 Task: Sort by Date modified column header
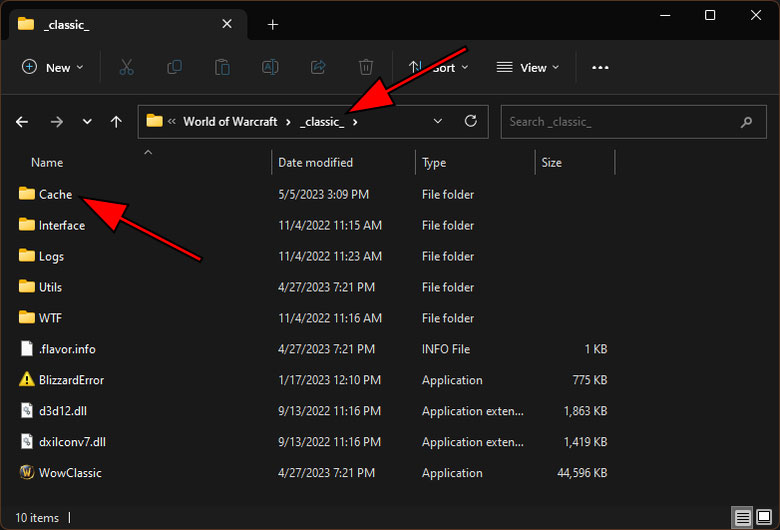tap(315, 163)
